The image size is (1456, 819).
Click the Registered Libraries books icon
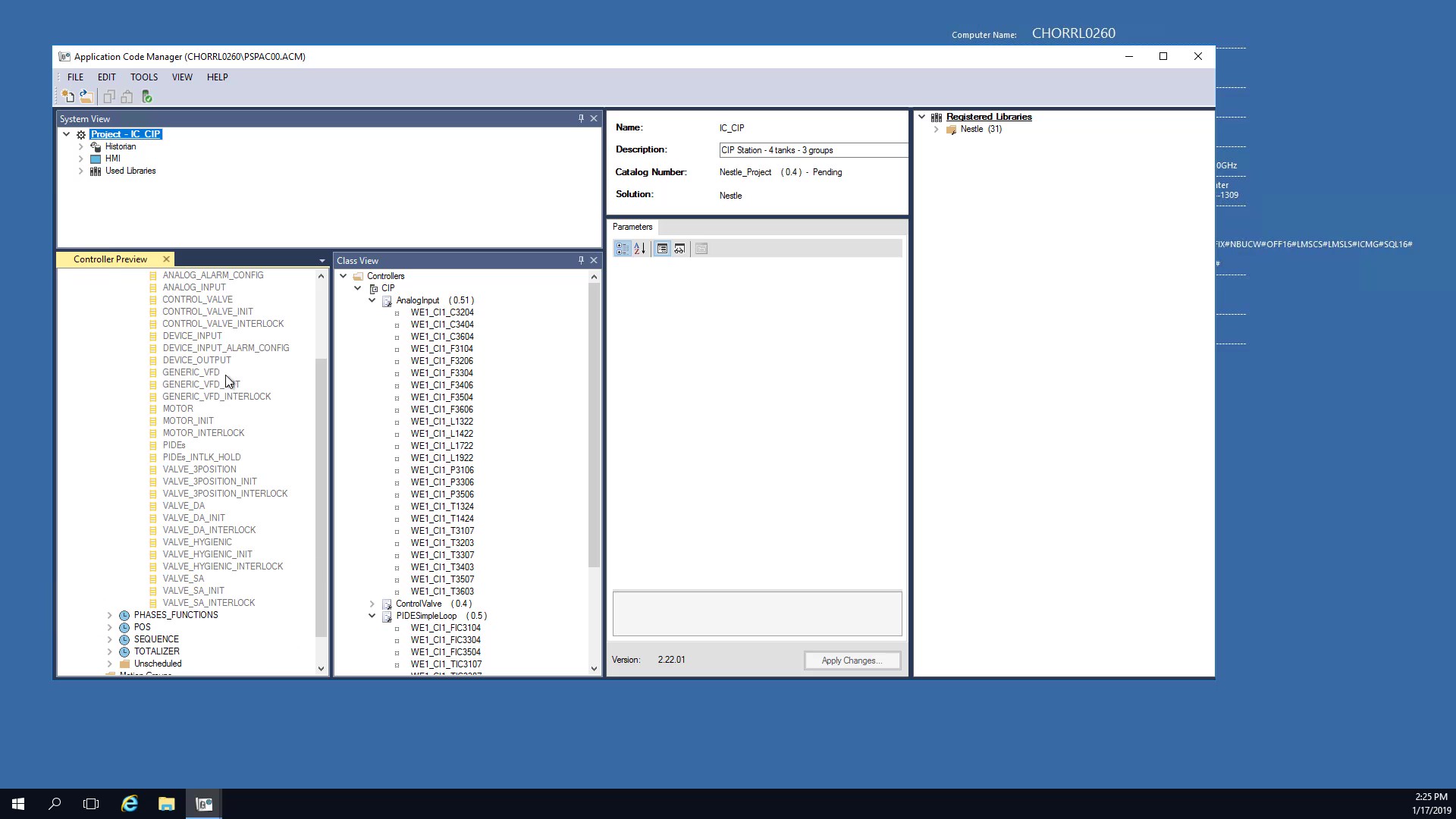click(937, 117)
